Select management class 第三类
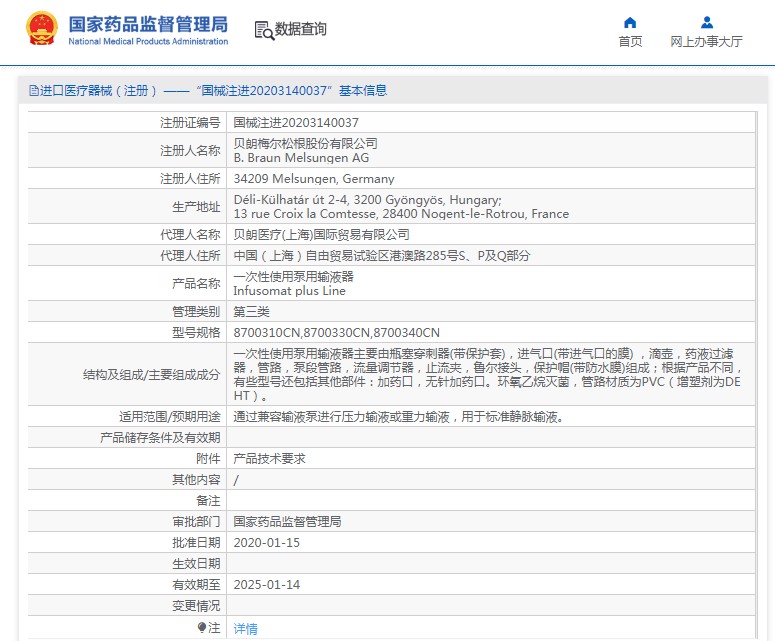 tap(252, 312)
